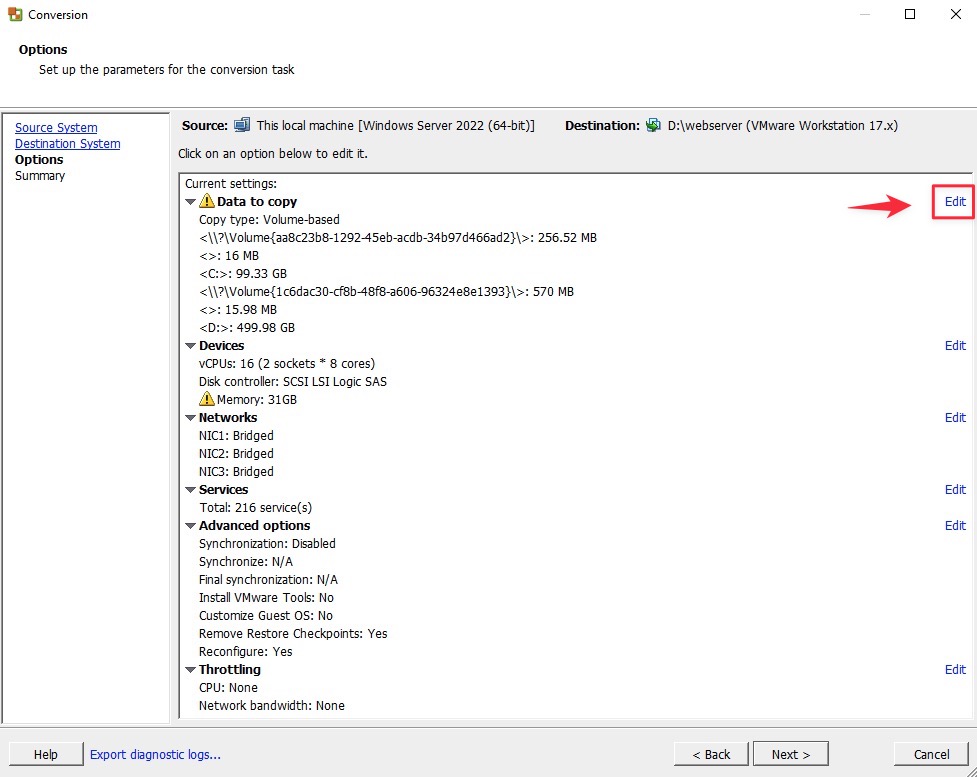Grab the window resize grip corner
This screenshot has width=977, height=777.
point(971,771)
